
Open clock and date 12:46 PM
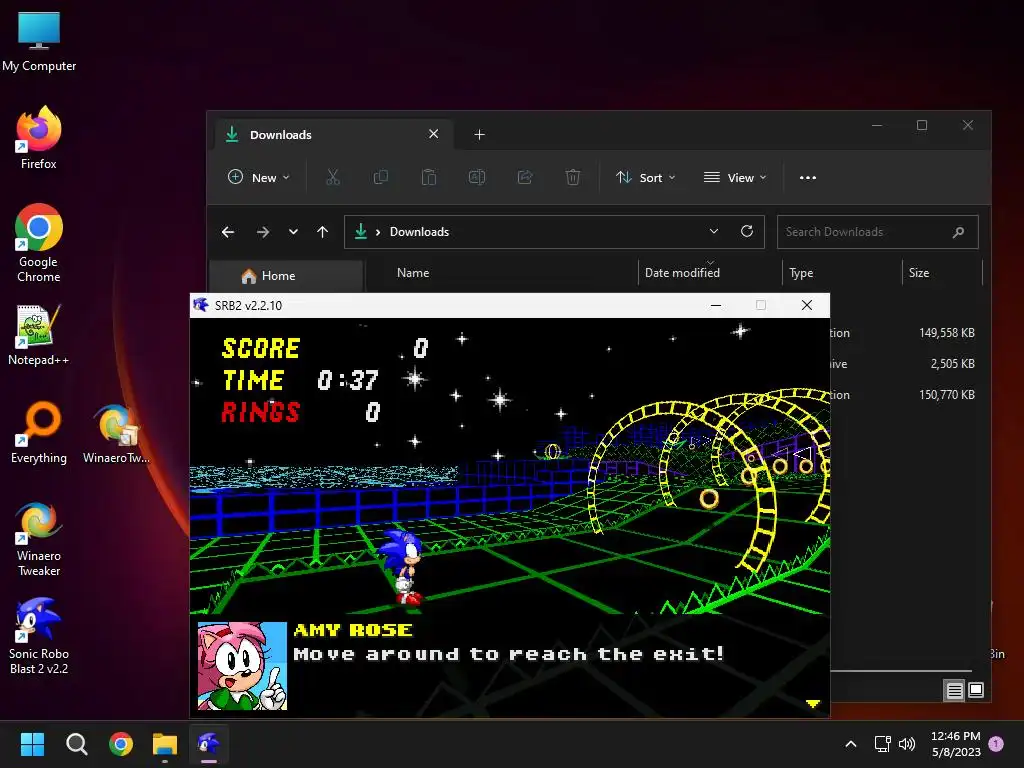click(x=955, y=744)
